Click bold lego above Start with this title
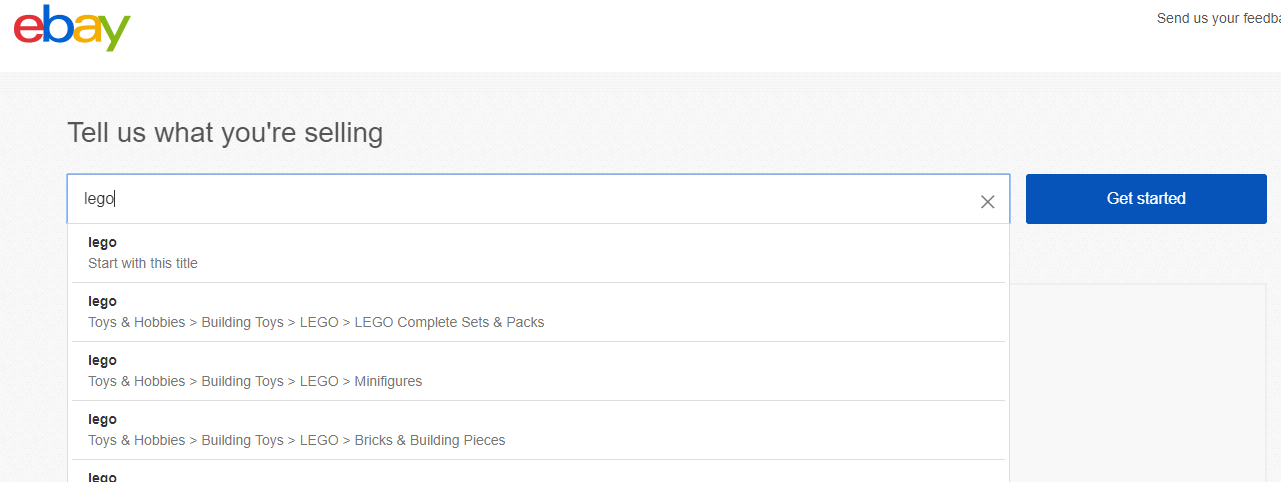 (102, 243)
